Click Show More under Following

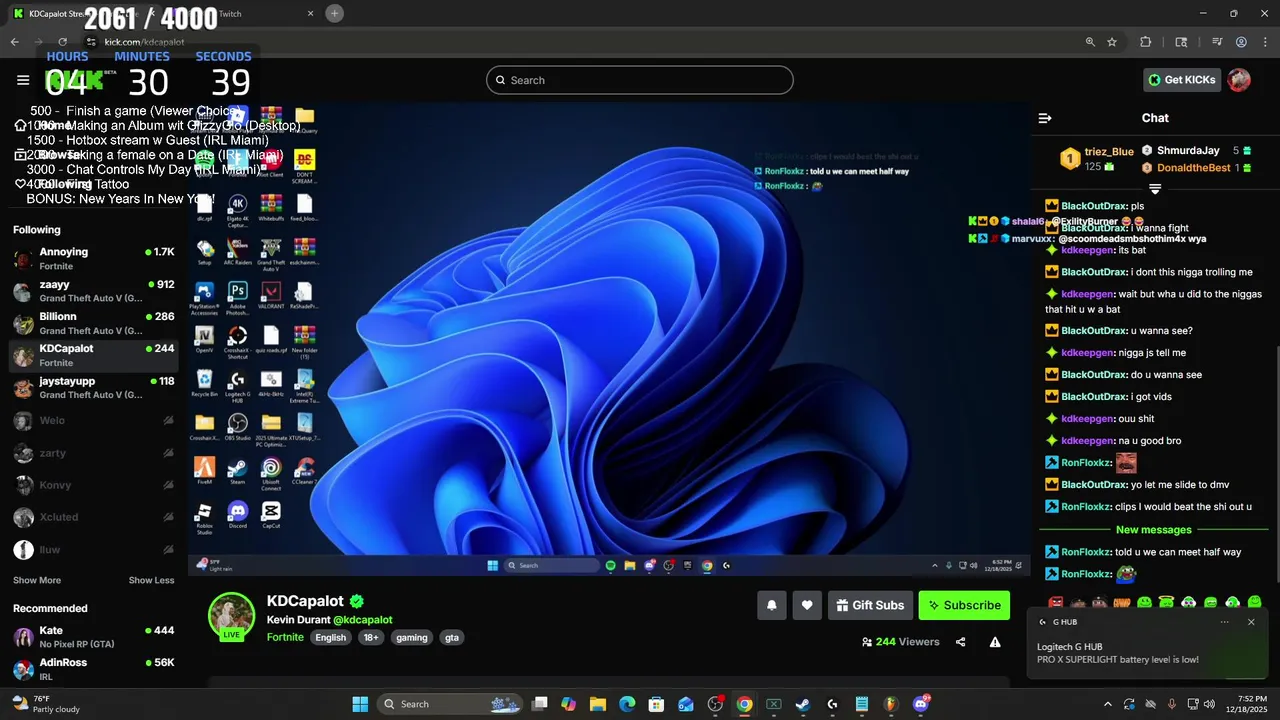click(x=37, y=580)
